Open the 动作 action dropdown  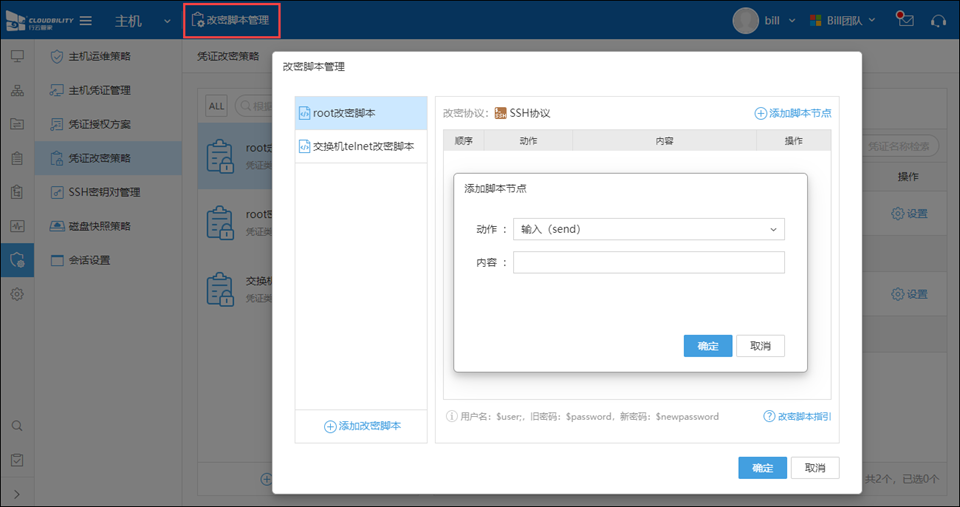(x=648, y=229)
